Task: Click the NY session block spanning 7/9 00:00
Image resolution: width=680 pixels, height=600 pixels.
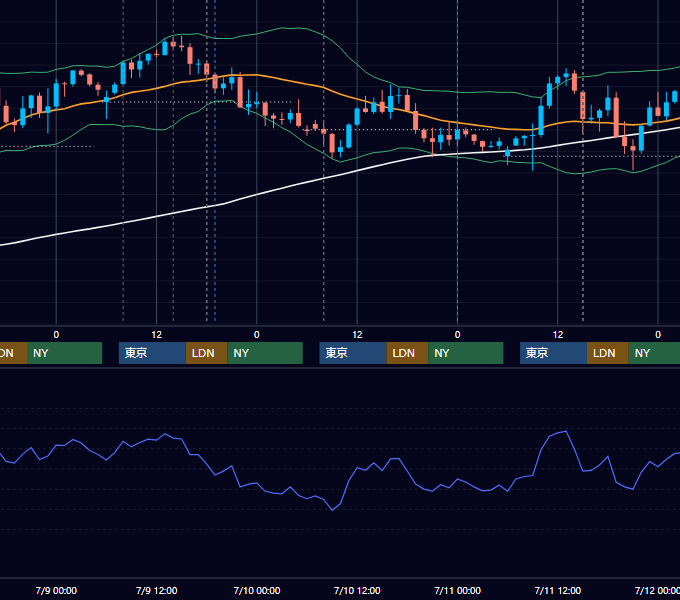Action: [x=64, y=353]
